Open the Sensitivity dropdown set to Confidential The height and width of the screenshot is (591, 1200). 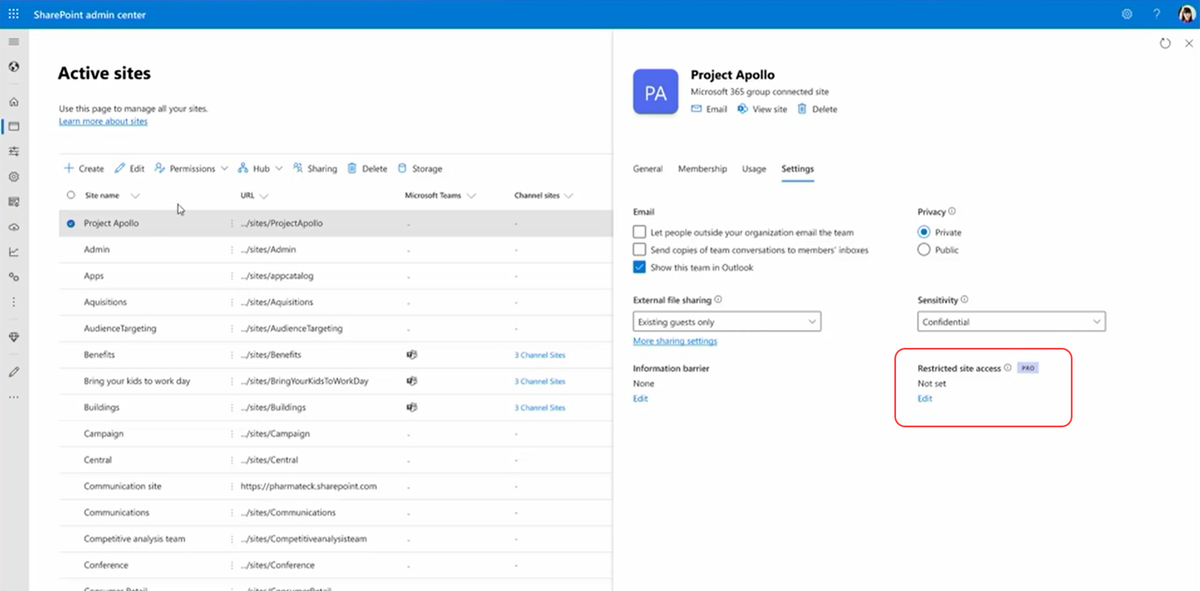[x=1011, y=322]
